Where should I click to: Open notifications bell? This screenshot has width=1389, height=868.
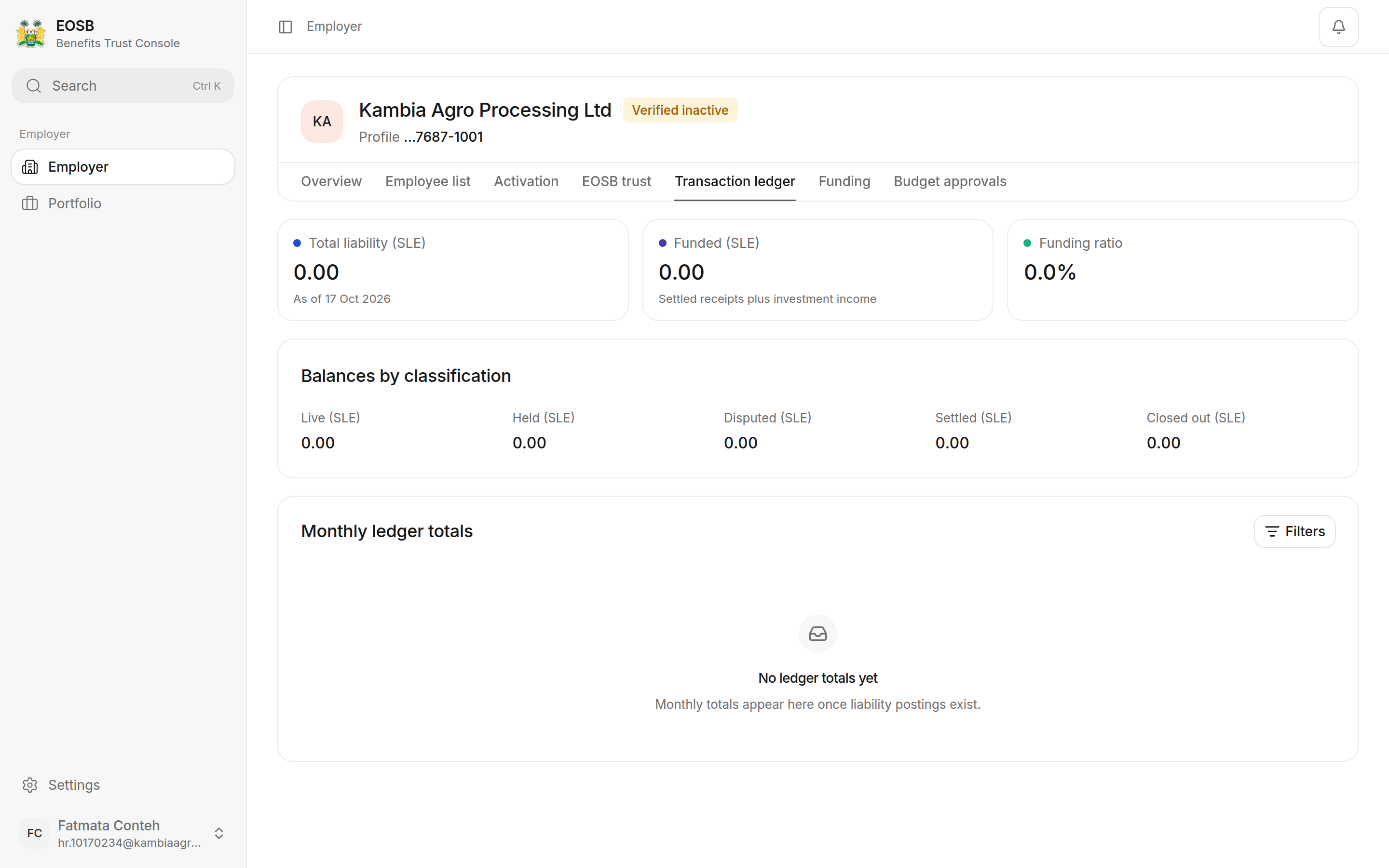pyautogui.click(x=1338, y=27)
